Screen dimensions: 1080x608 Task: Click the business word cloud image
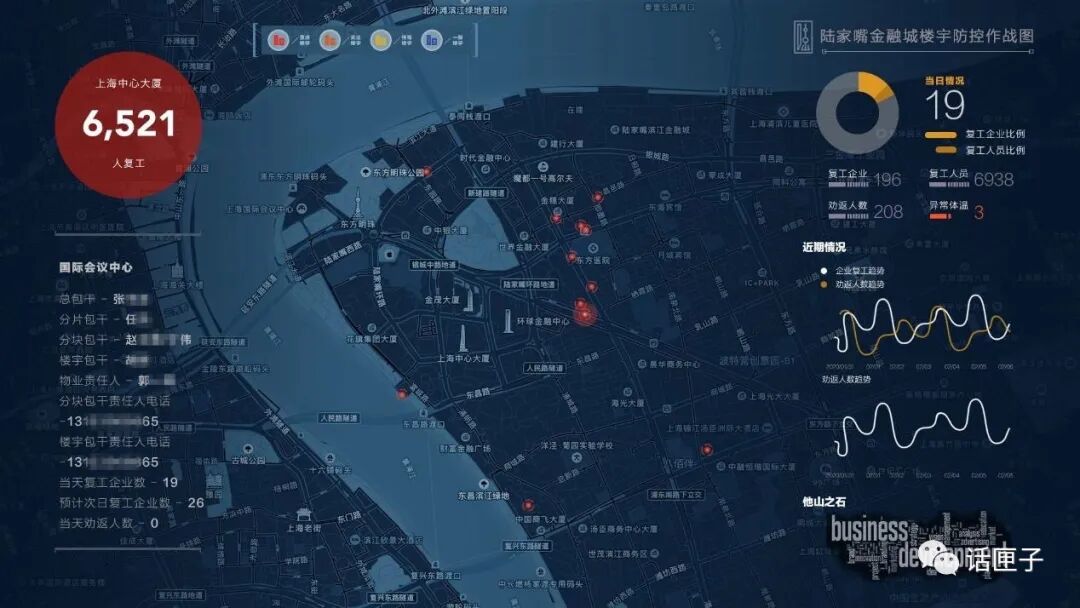pos(916,547)
